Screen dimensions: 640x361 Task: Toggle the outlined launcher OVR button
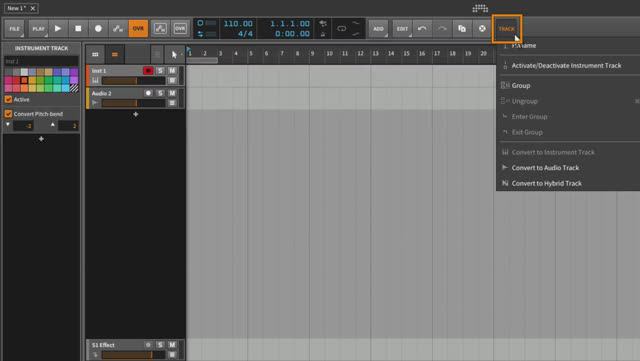180,29
